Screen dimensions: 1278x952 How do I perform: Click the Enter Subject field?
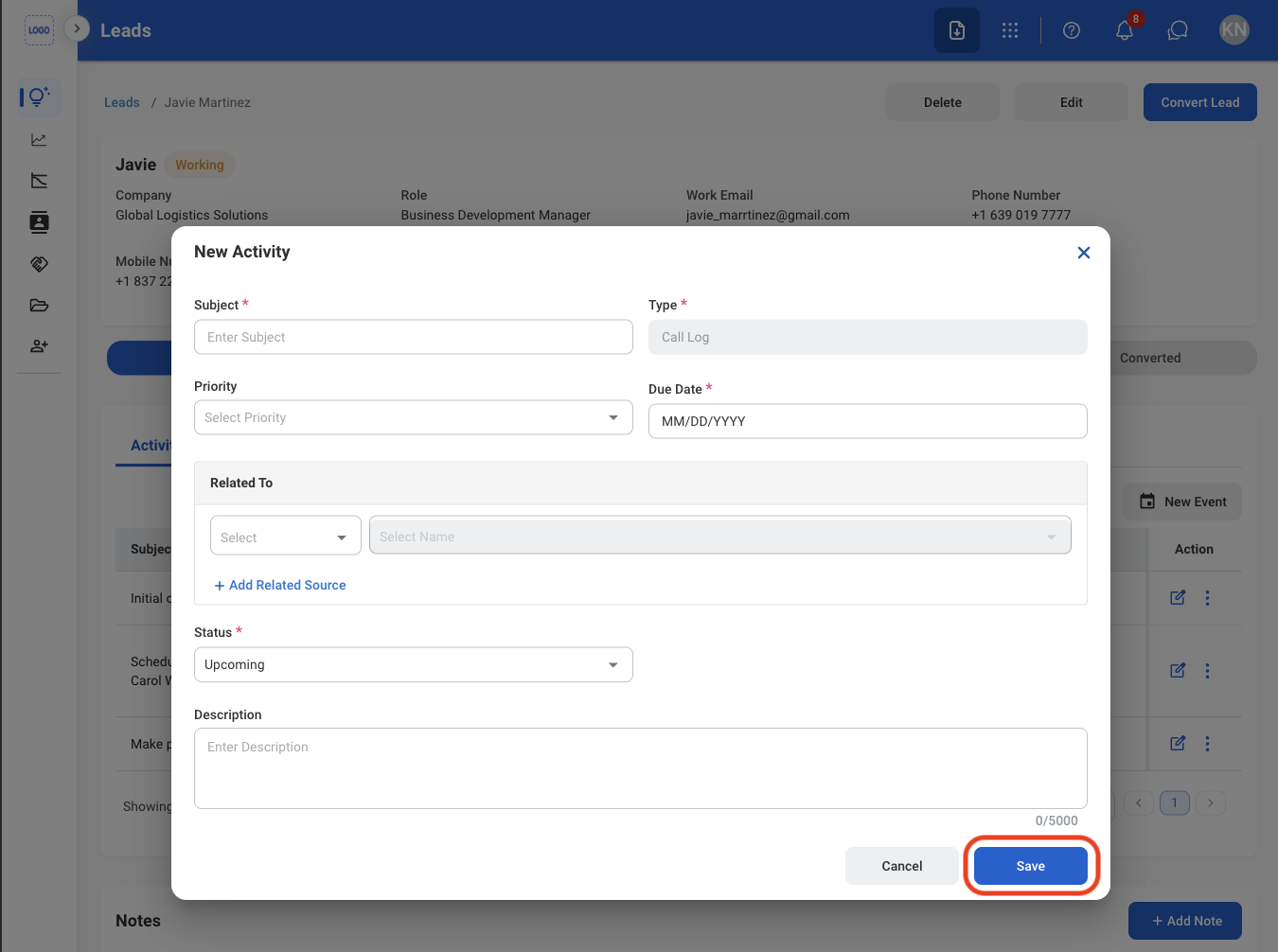pos(414,337)
